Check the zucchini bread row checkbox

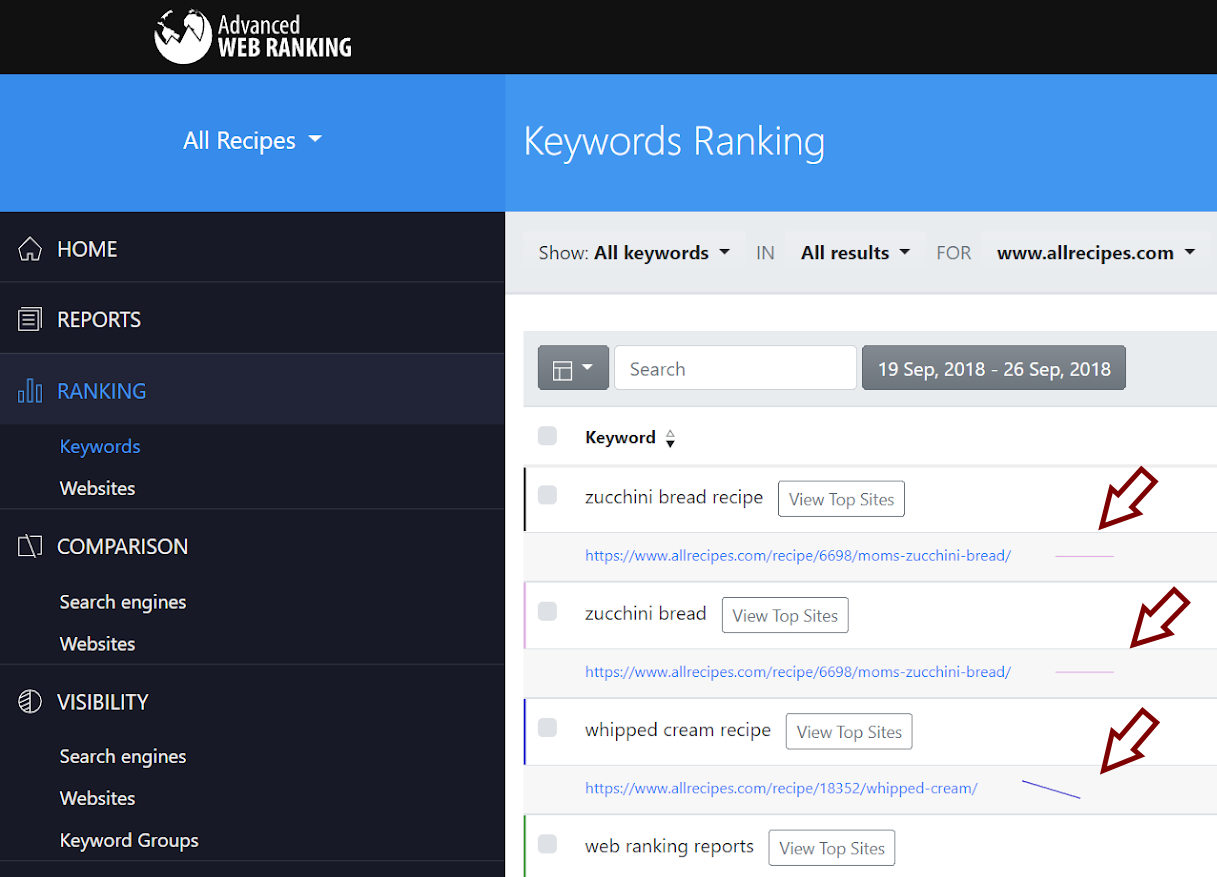click(x=547, y=611)
